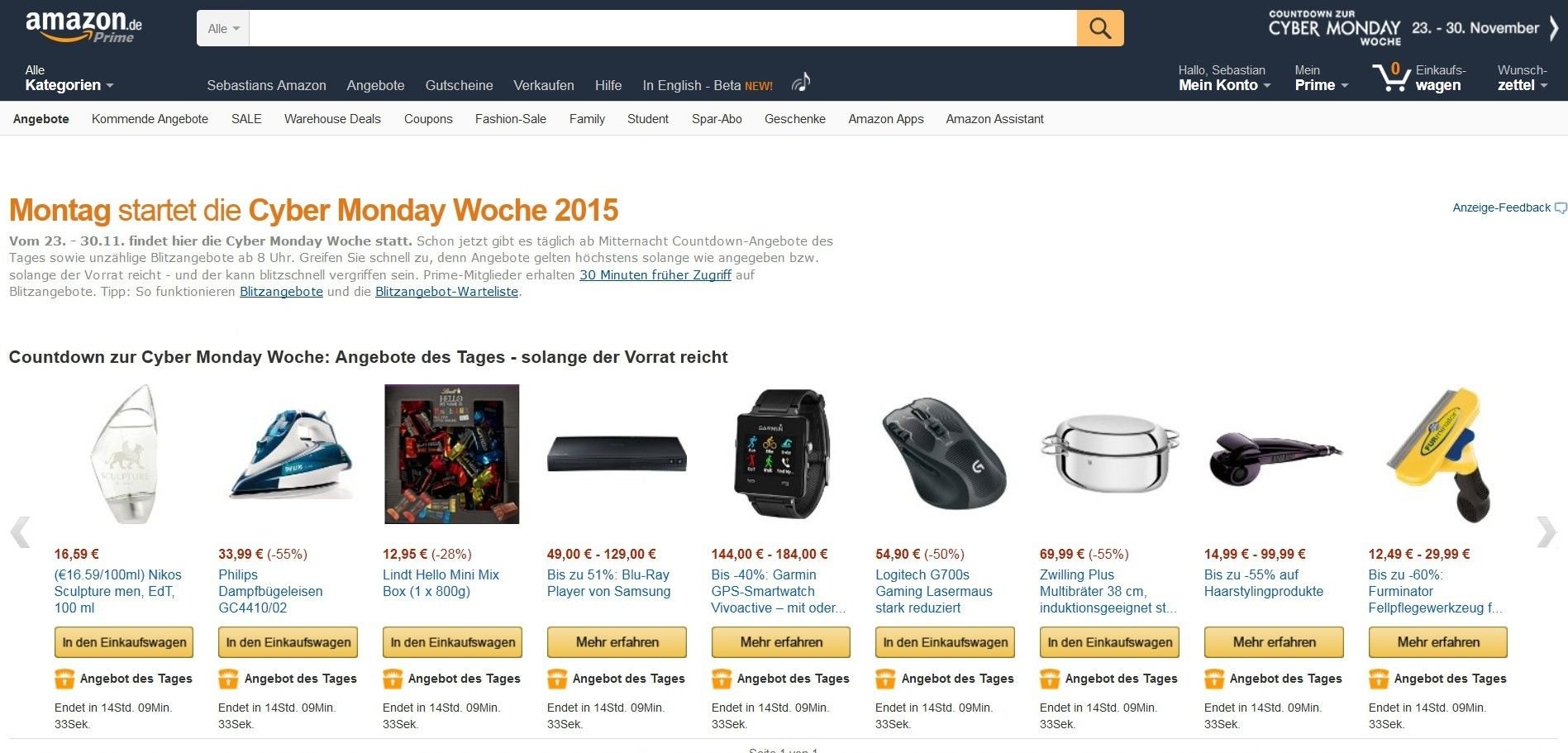Image resolution: width=1568 pixels, height=753 pixels.
Task: Add Philips Dampfbügeleisen to Einkaufswagen
Action: point(288,642)
